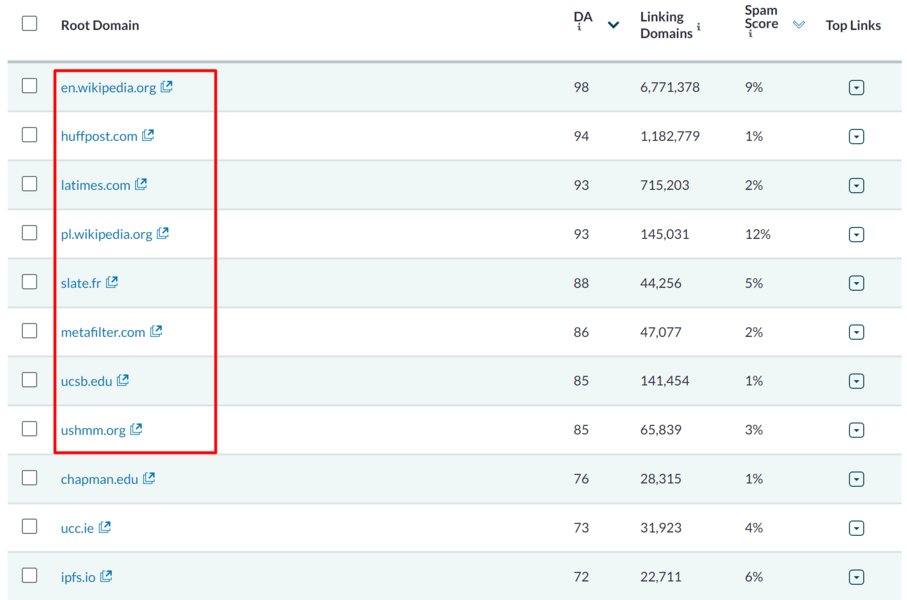Open the ipfs.io domain link
The width and height of the screenshot is (907, 600).
point(78,577)
